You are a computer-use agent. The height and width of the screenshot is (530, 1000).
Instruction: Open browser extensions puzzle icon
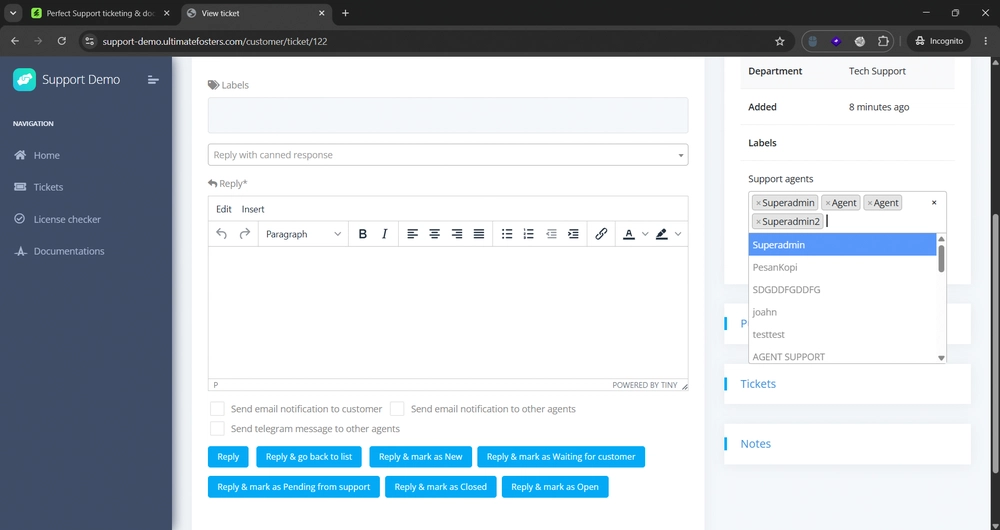883,41
